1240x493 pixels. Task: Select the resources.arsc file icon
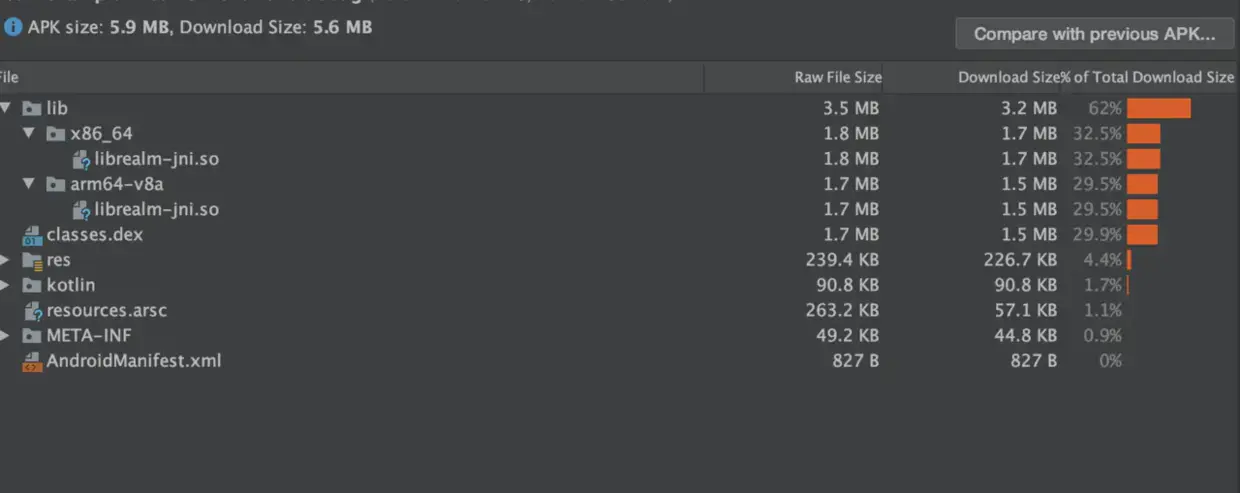[x=32, y=311]
